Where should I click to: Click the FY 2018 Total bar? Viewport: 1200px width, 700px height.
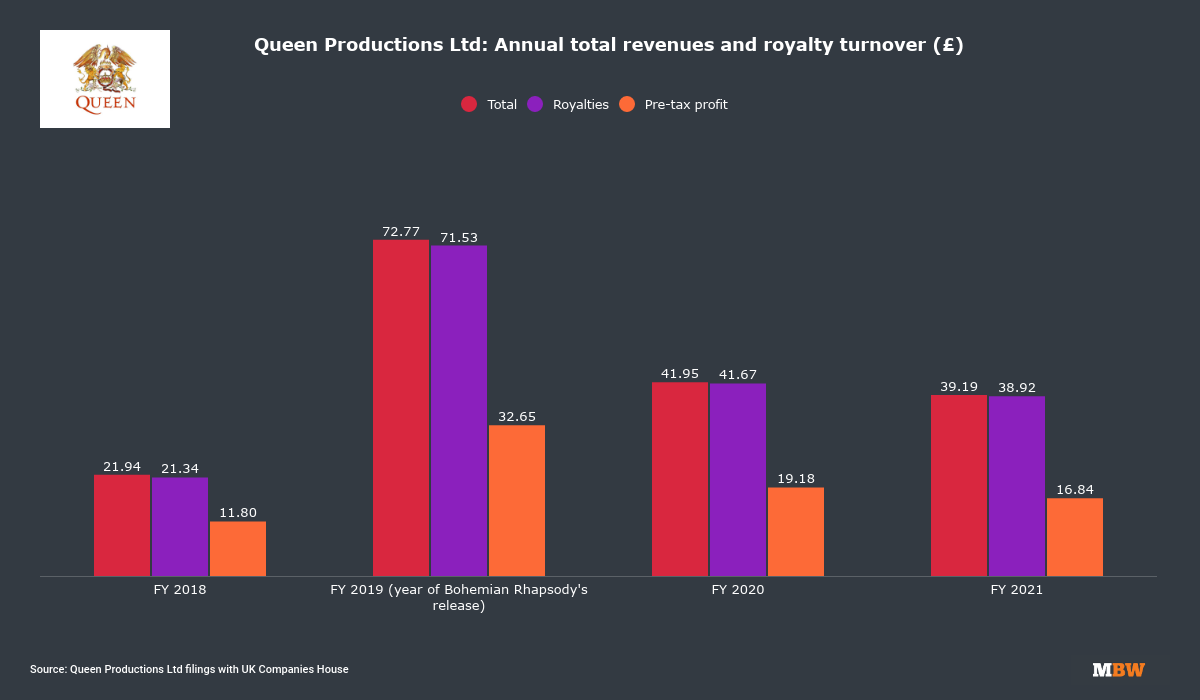[122, 525]
